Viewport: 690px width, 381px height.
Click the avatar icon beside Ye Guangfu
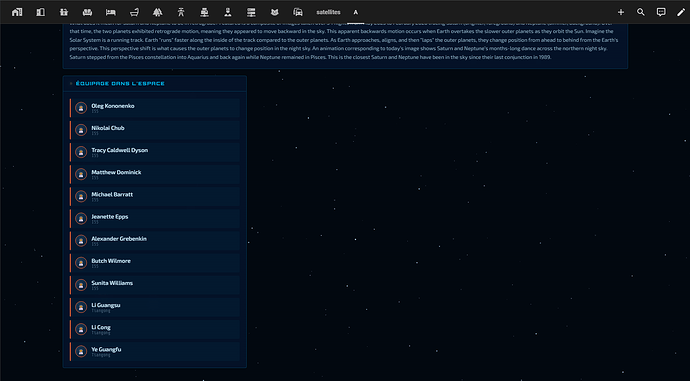coord(81,352)
